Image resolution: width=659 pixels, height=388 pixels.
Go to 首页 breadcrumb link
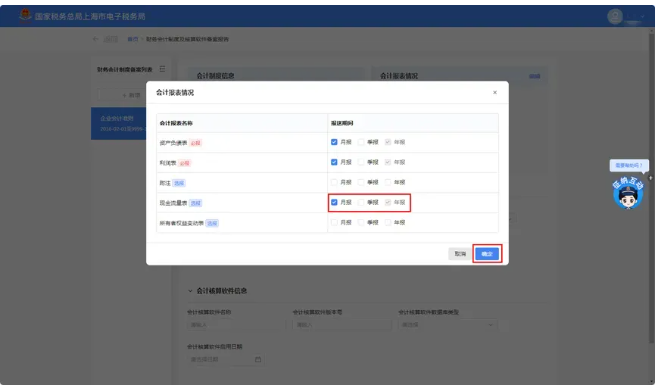tap(133, 39)
